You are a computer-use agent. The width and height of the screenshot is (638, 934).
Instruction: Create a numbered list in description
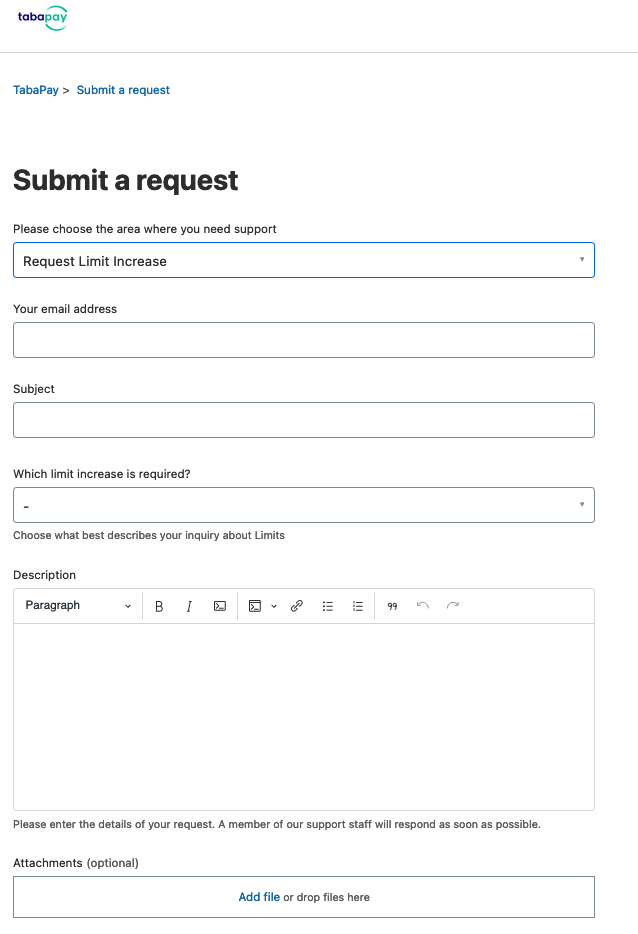click(x=357, y=606)
